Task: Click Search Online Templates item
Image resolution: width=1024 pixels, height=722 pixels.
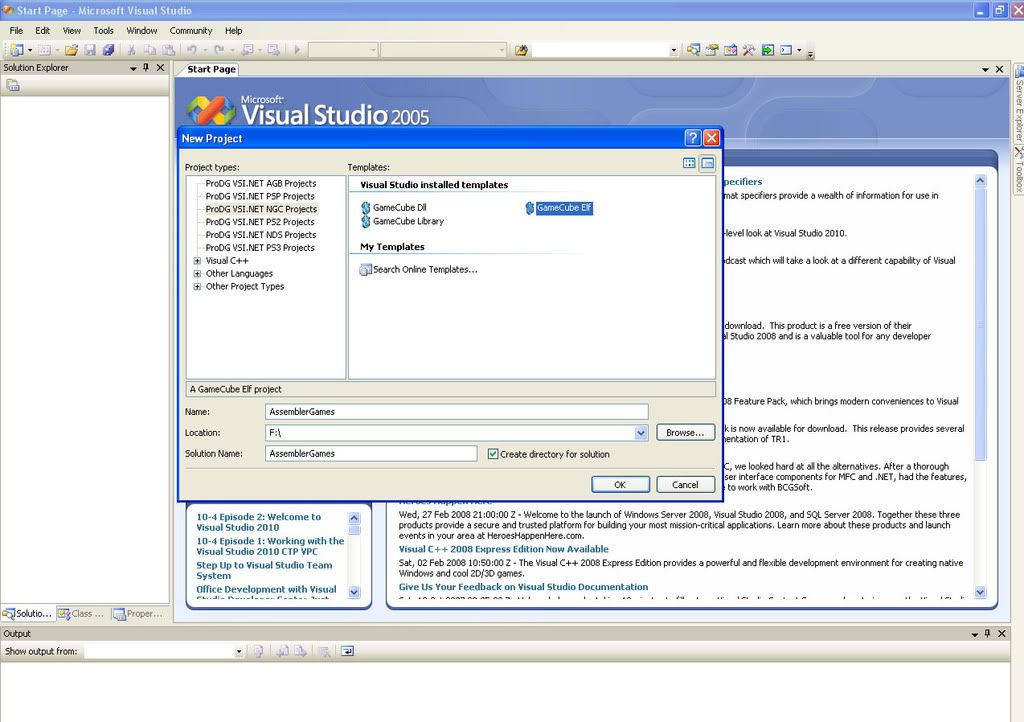Action: click(x=419, y=269)
